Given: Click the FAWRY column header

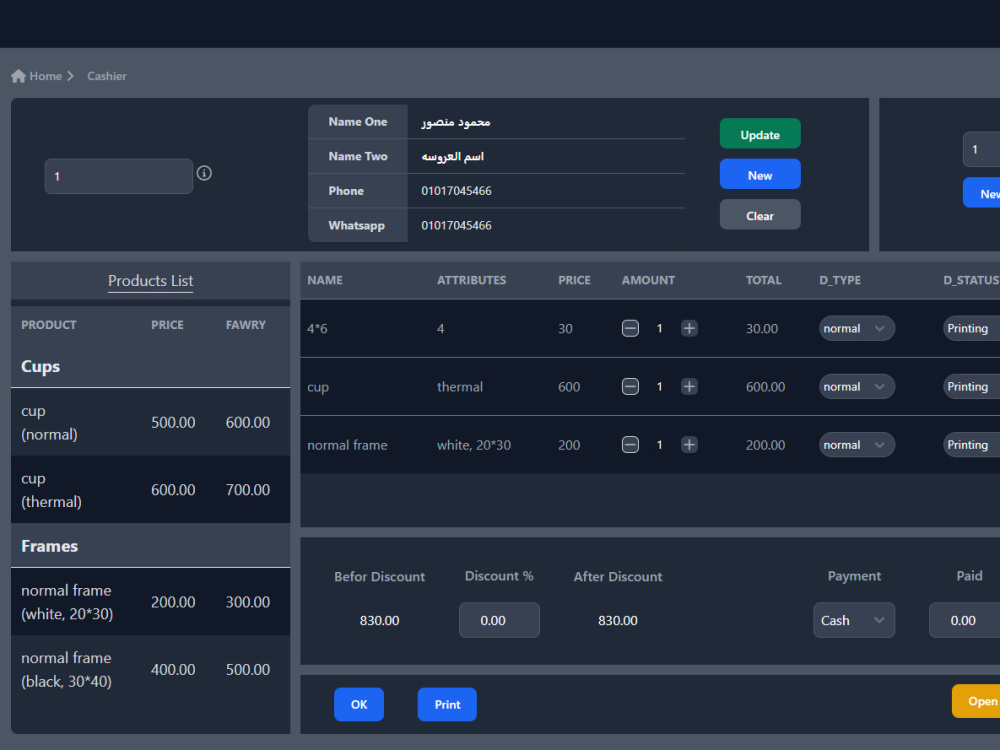Looking at the screenshot, I should [x=246, y=325].
